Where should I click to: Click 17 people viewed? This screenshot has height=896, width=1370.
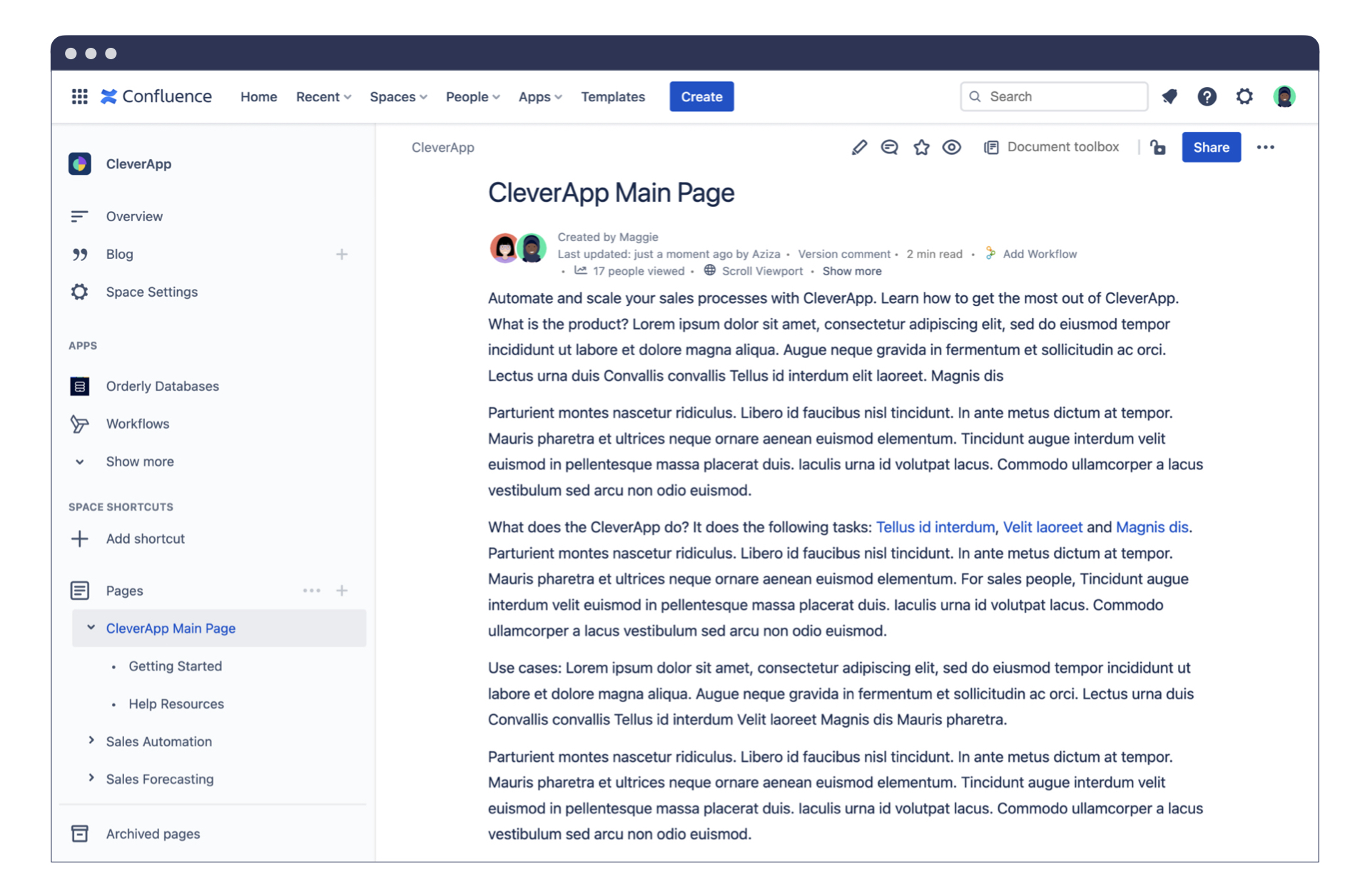(x=638, y=271)
